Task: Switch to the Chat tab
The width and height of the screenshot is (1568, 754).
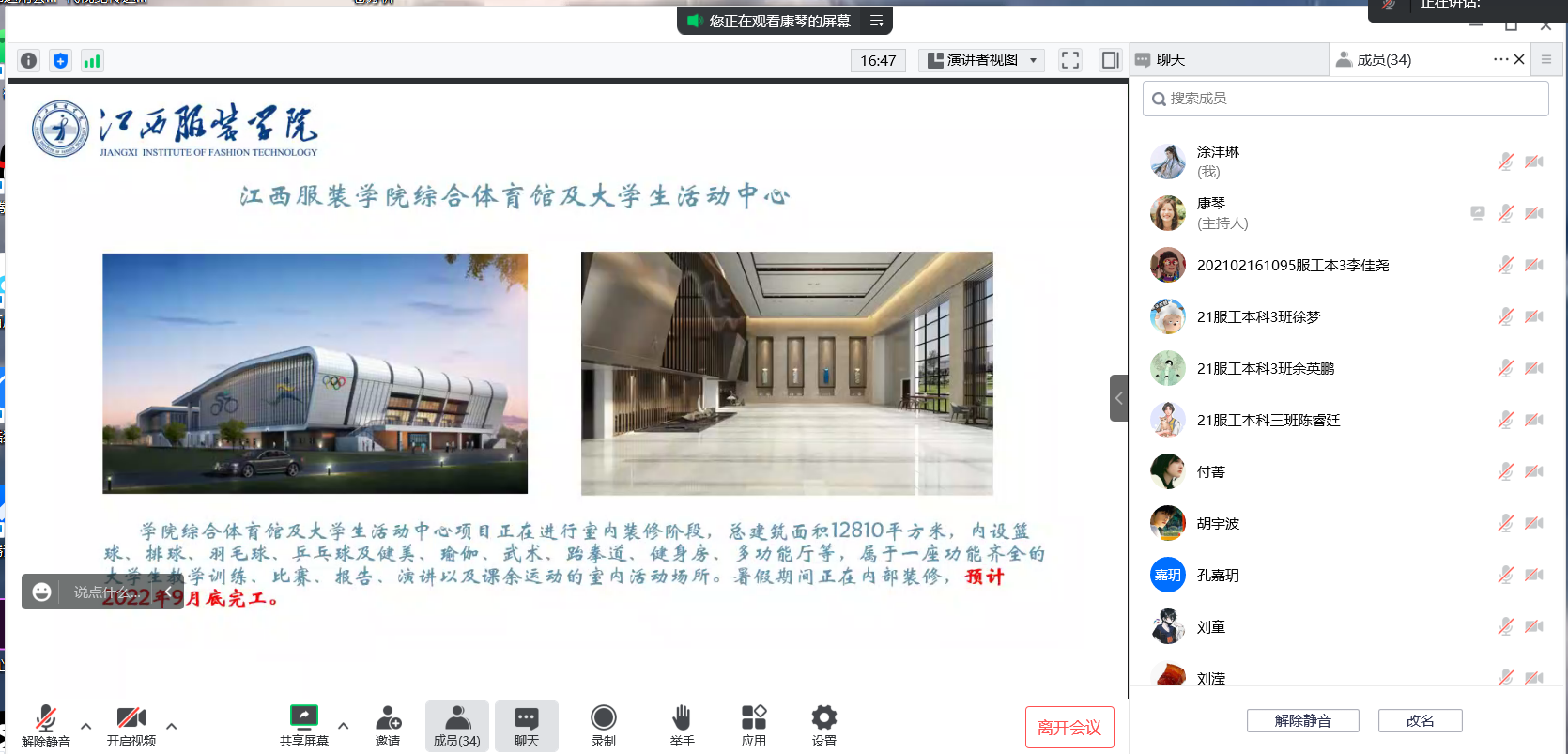Action: 1170,60
